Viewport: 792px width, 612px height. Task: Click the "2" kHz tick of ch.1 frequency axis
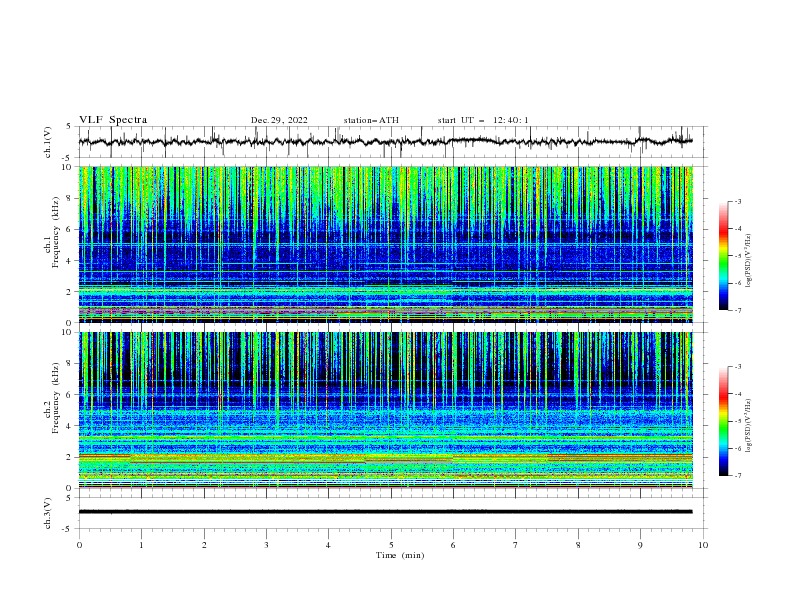[x=71, y=292]
